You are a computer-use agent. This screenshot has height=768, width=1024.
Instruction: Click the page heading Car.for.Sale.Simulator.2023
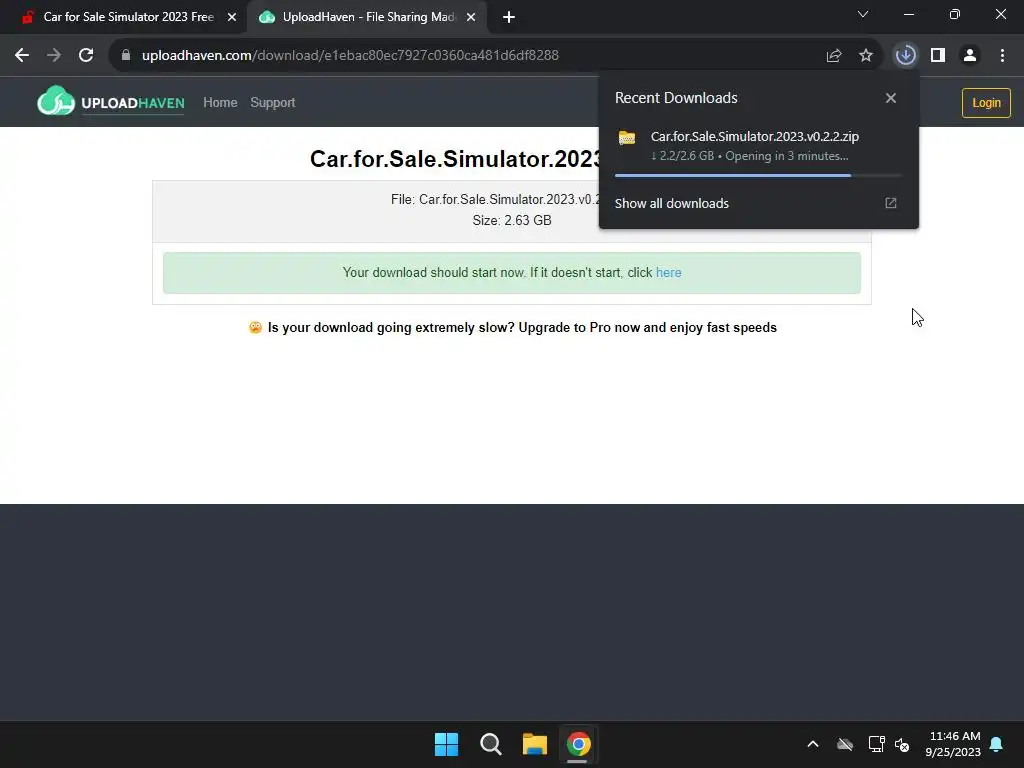coord(455,159)
